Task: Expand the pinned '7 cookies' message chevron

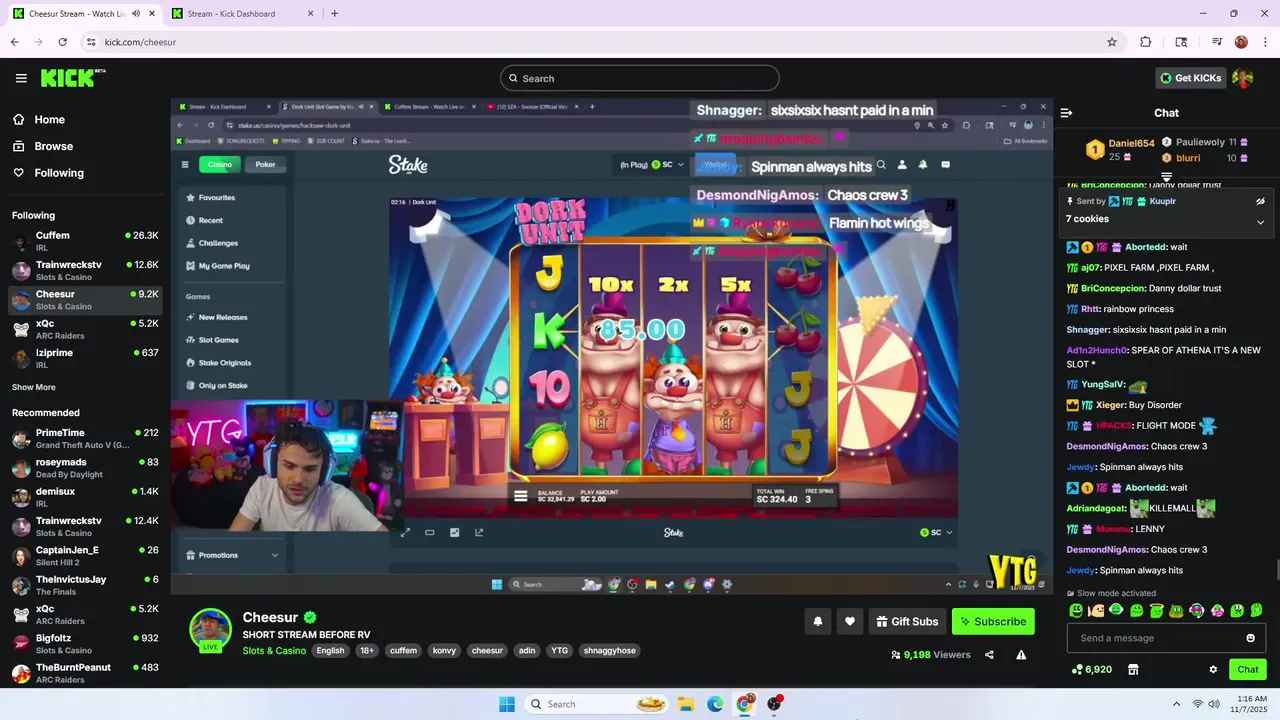Action: (x=1260, y=222)
